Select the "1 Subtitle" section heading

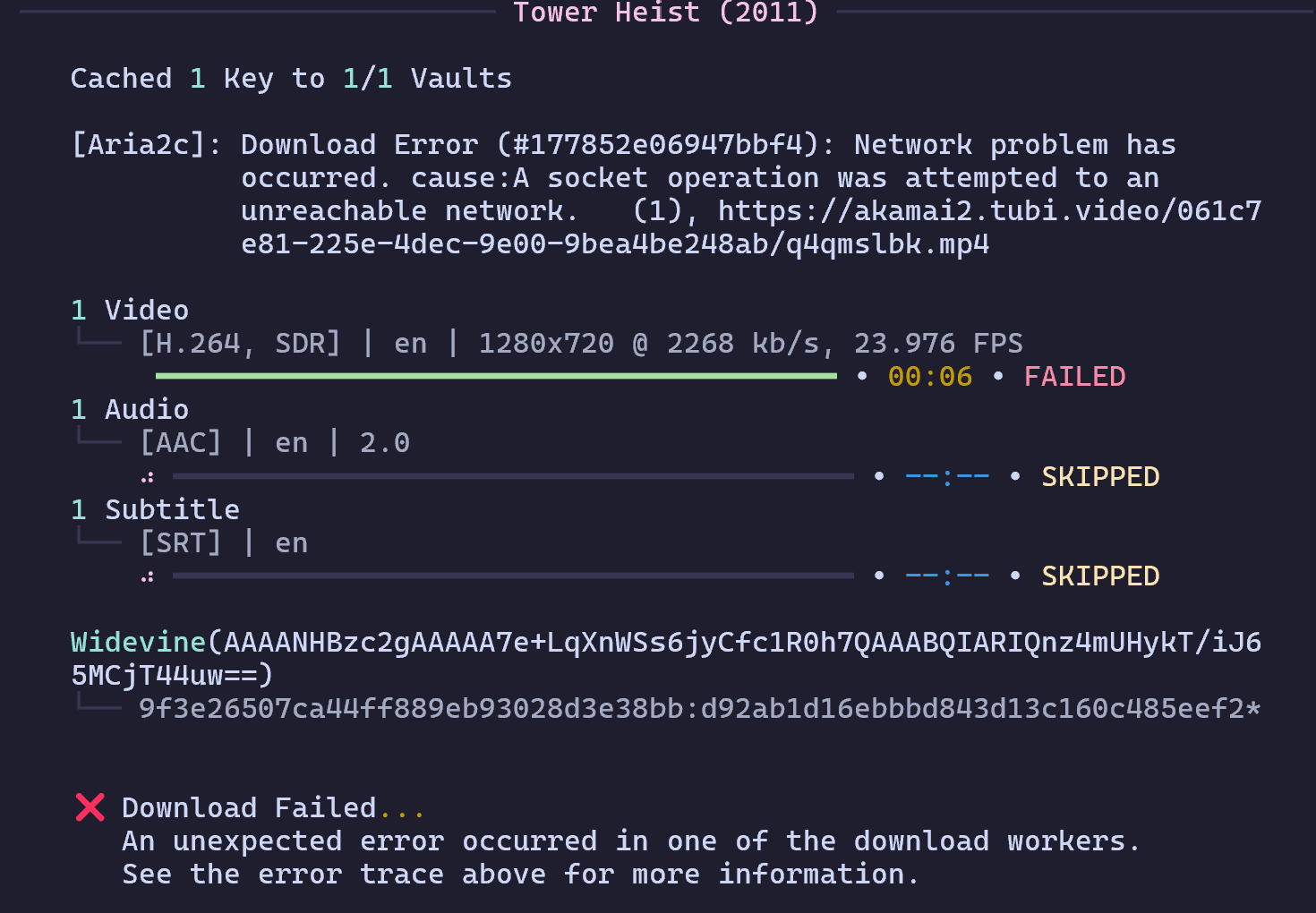coord(155,510)
